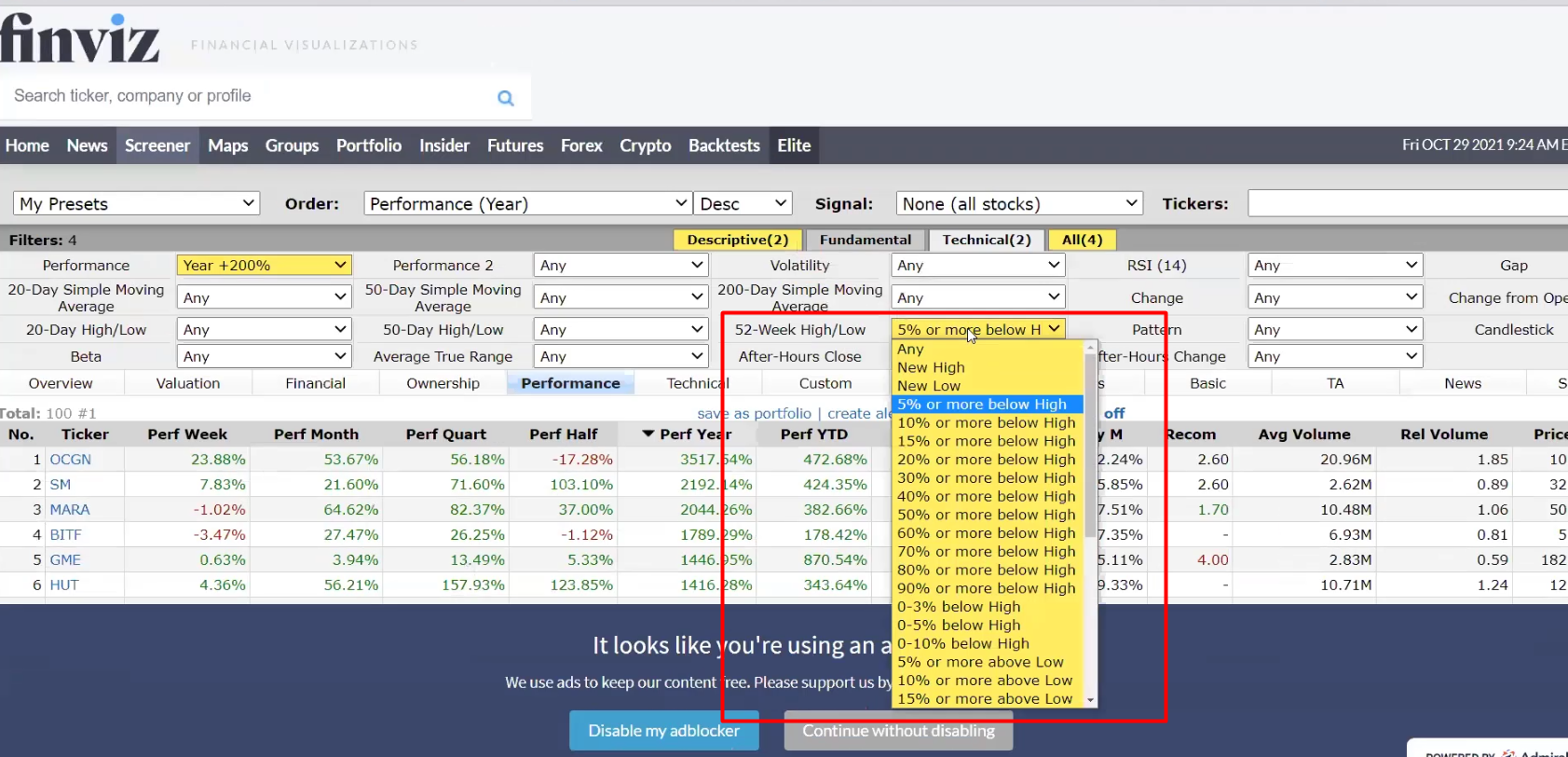The height and width of the screenshot is (757, 1568).
Task: Open the Insider nav item
Action: (444, 145)
